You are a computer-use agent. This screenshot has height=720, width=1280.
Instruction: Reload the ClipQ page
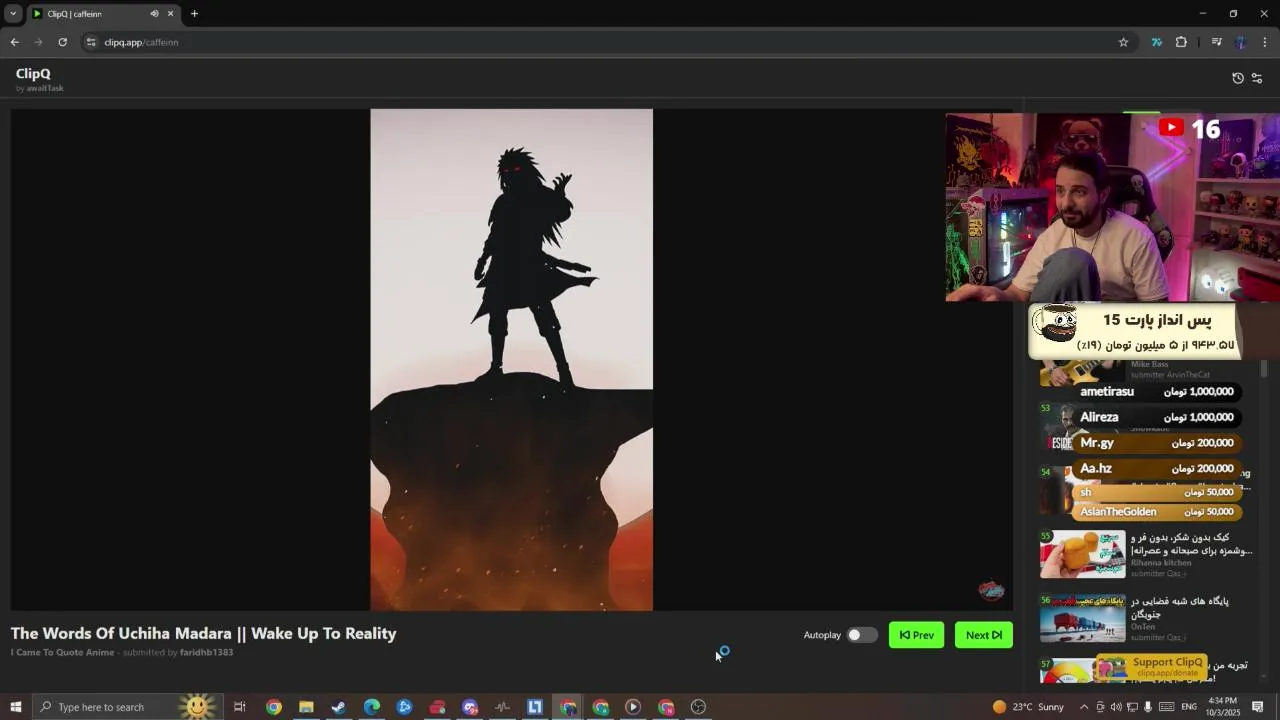coord(62,42)
